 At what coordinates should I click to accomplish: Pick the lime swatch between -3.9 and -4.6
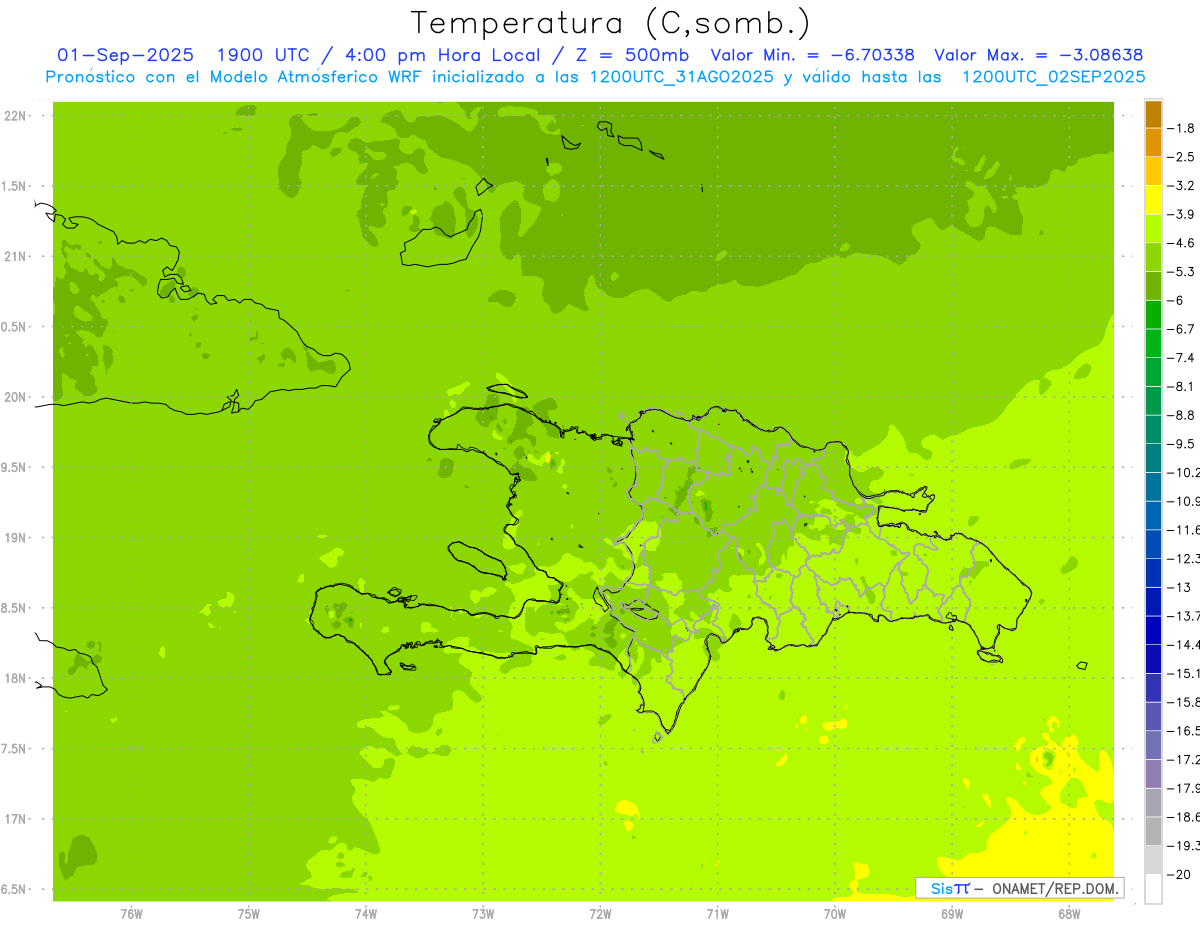point(1153,229)
